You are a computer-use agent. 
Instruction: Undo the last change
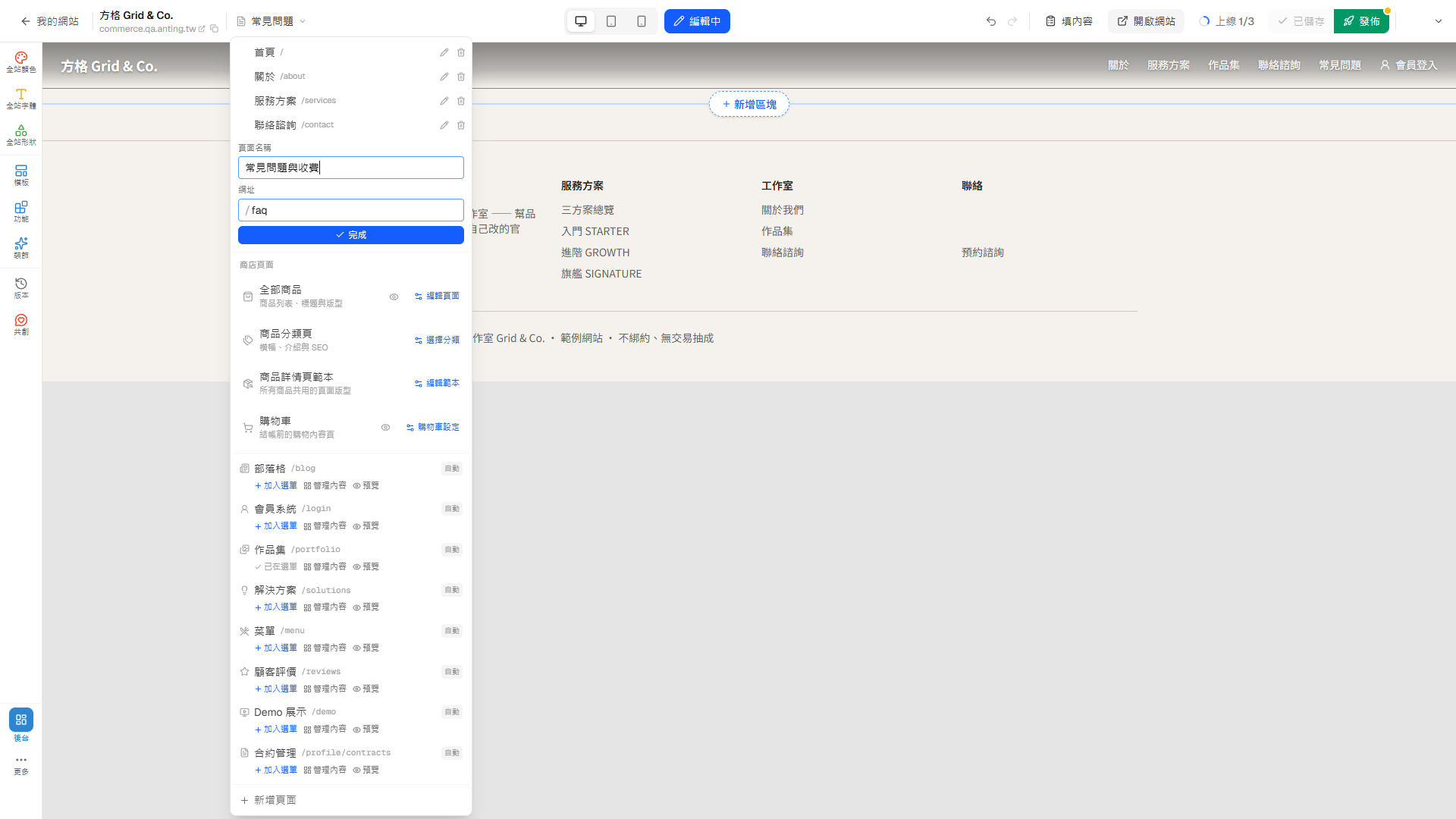point(991,21)
